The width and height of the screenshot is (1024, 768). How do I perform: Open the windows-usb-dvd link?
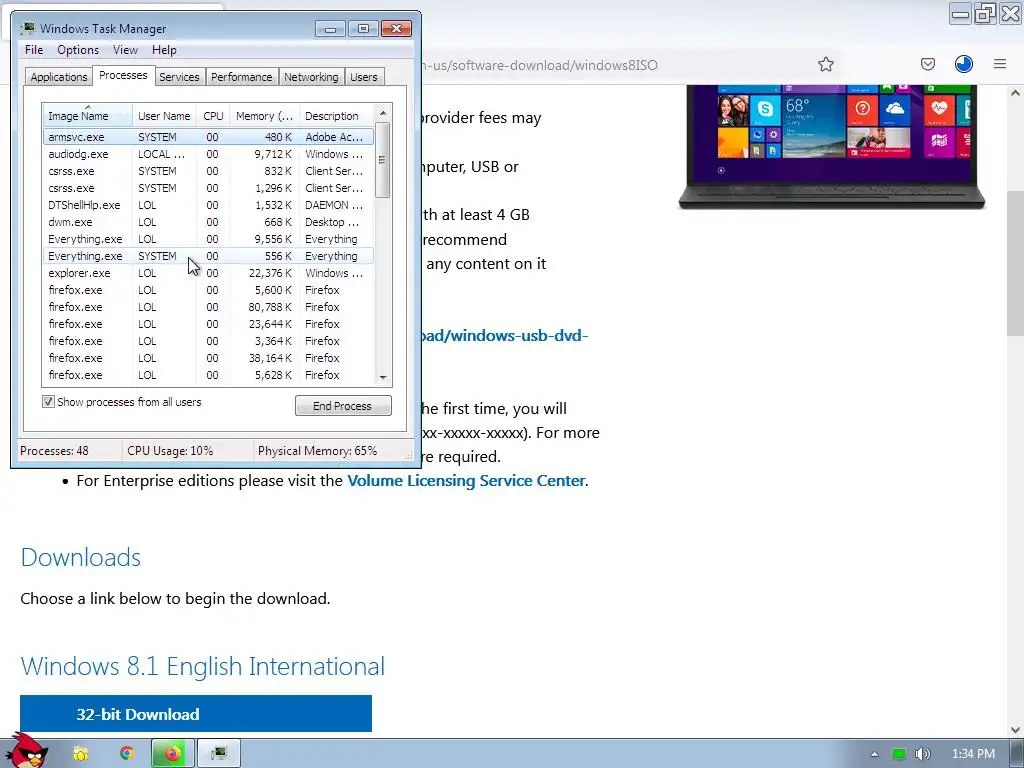tap(505, 336)
